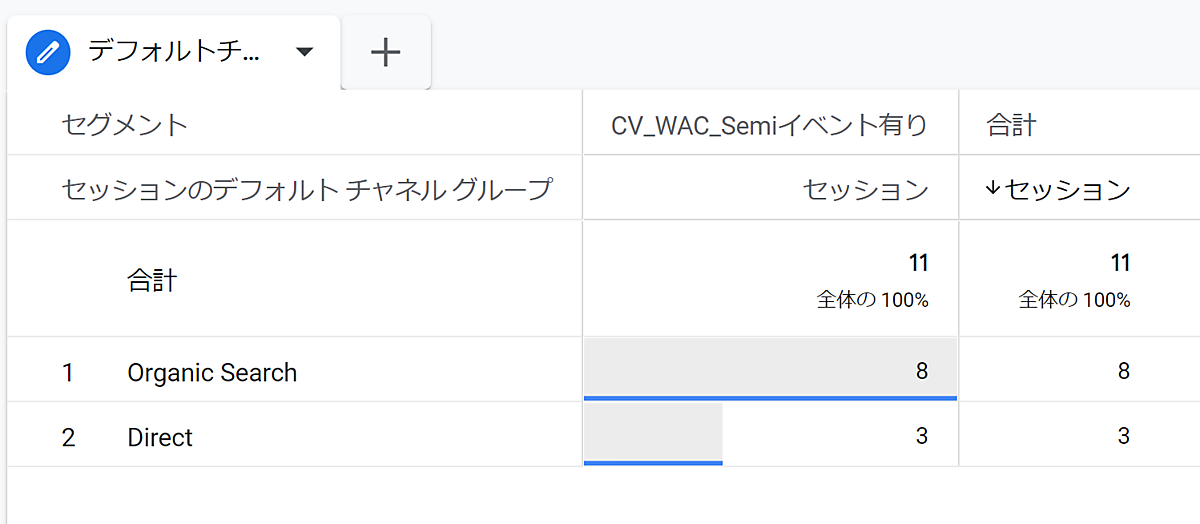The image size is (1200, 524).
Task: Click セッションのデフォルト チャネル グループ dimension header
Action: (307, 190)
